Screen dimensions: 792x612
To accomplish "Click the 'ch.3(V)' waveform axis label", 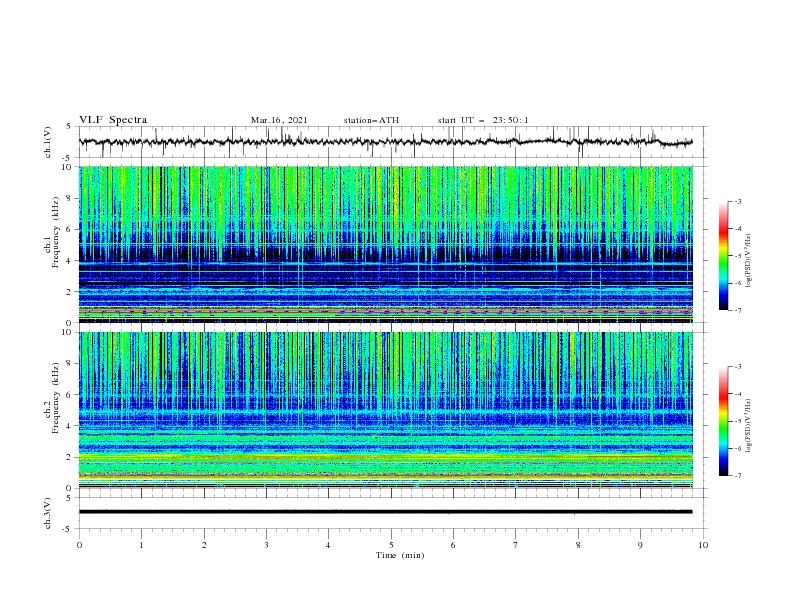I will tap(48, 513).
